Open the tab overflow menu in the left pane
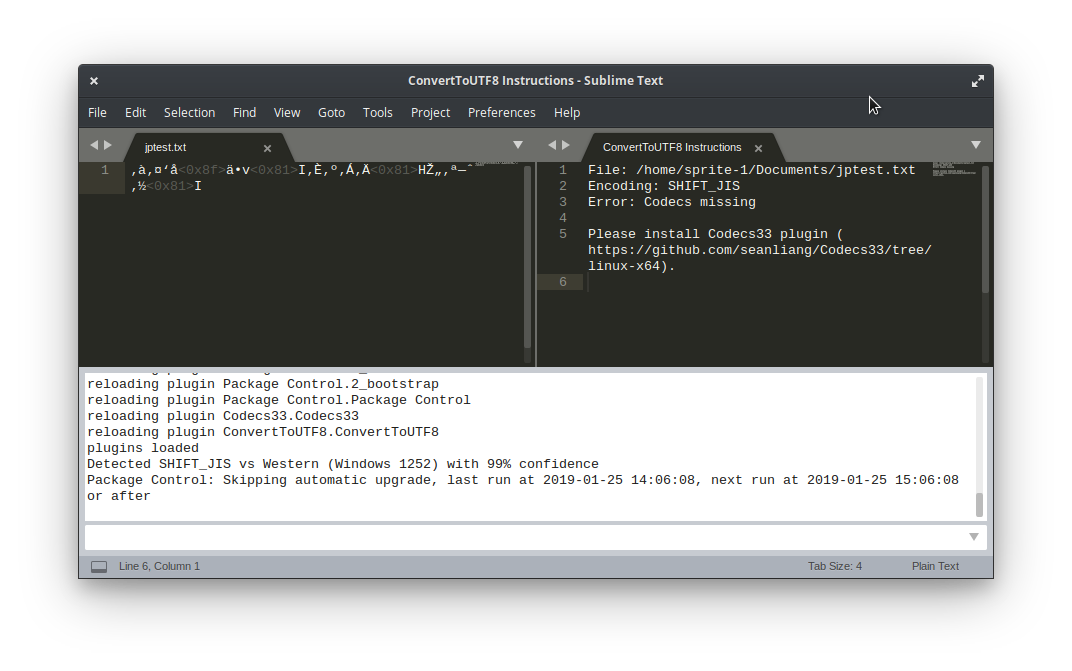The height and width of the screenshot is (671, 1072). pos(518,144)
